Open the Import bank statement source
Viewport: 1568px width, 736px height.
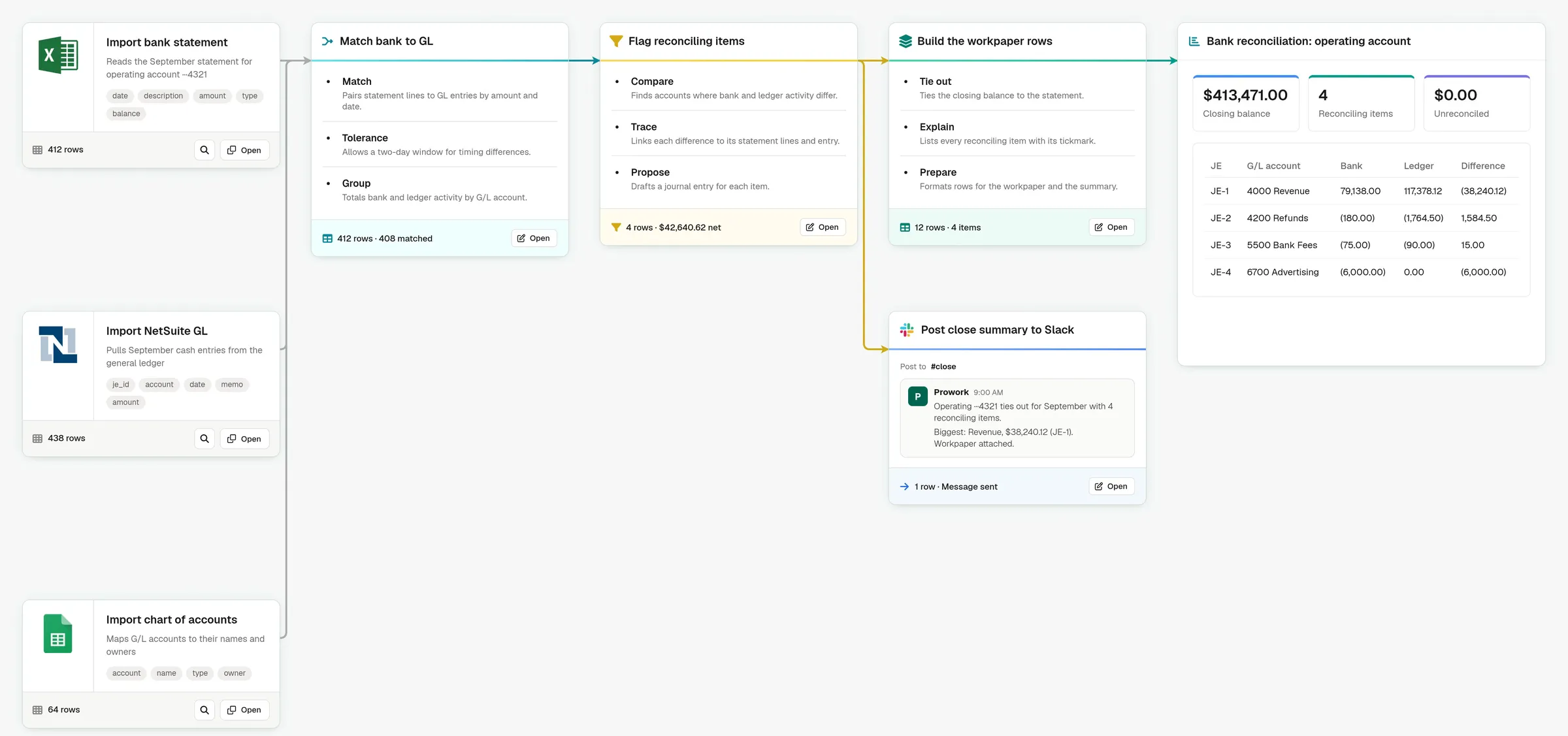point(244,150)
